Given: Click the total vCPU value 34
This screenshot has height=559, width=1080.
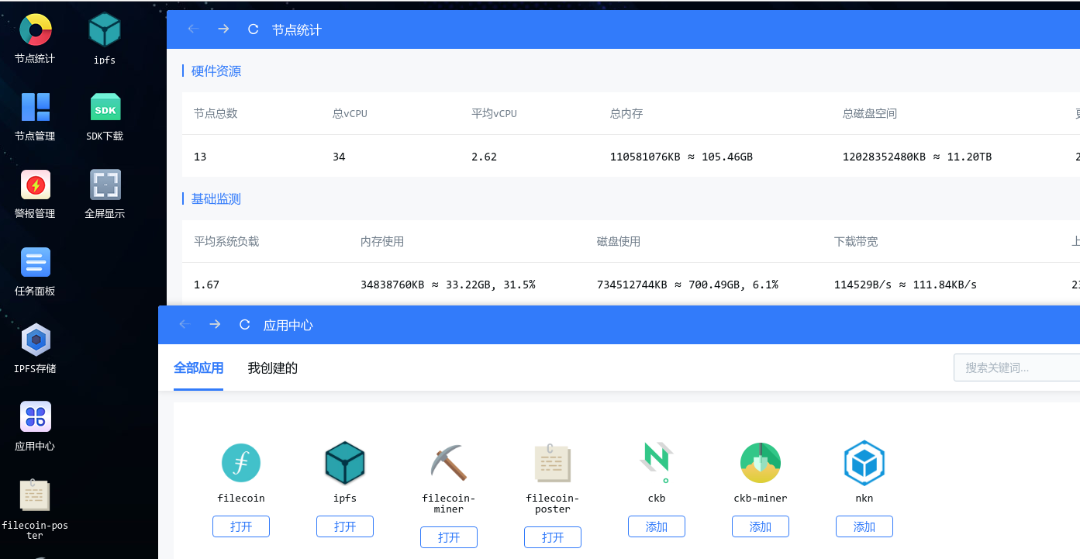Looking at the screenshot, I should (x=339, y=157).
